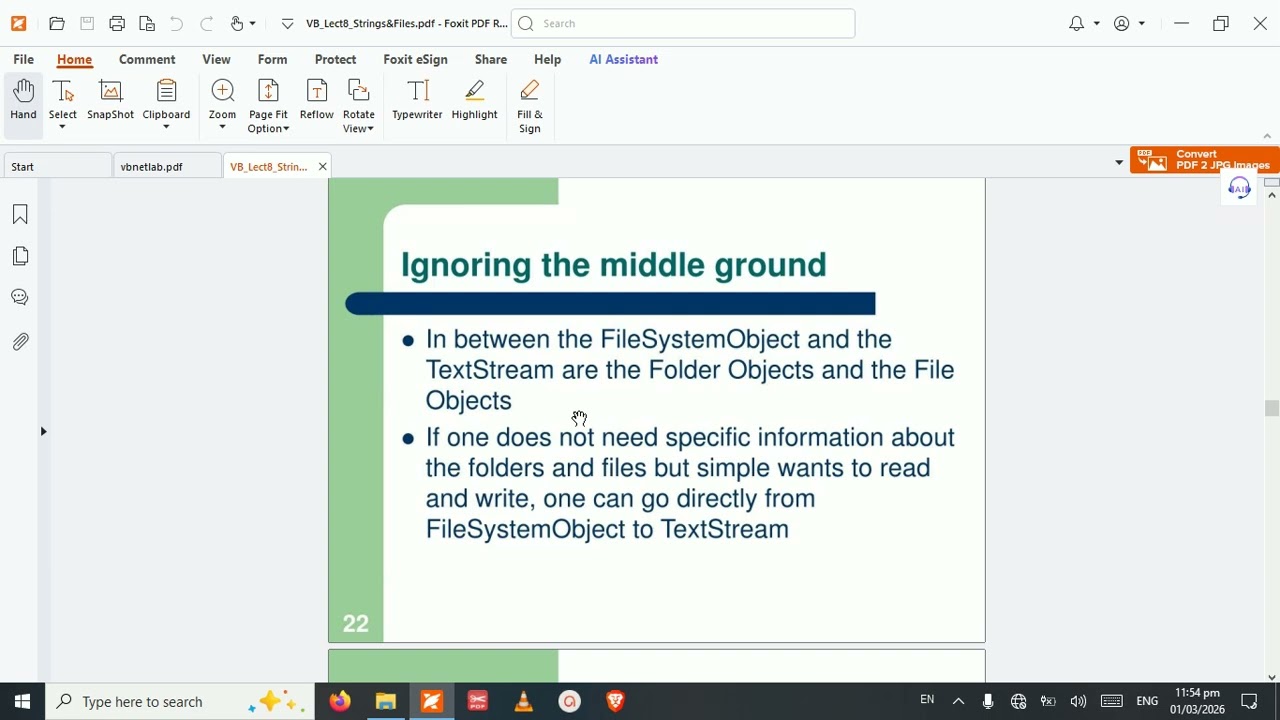Open the Help tab
This screenshot has width=1280, height=720.
pos(547,59)
